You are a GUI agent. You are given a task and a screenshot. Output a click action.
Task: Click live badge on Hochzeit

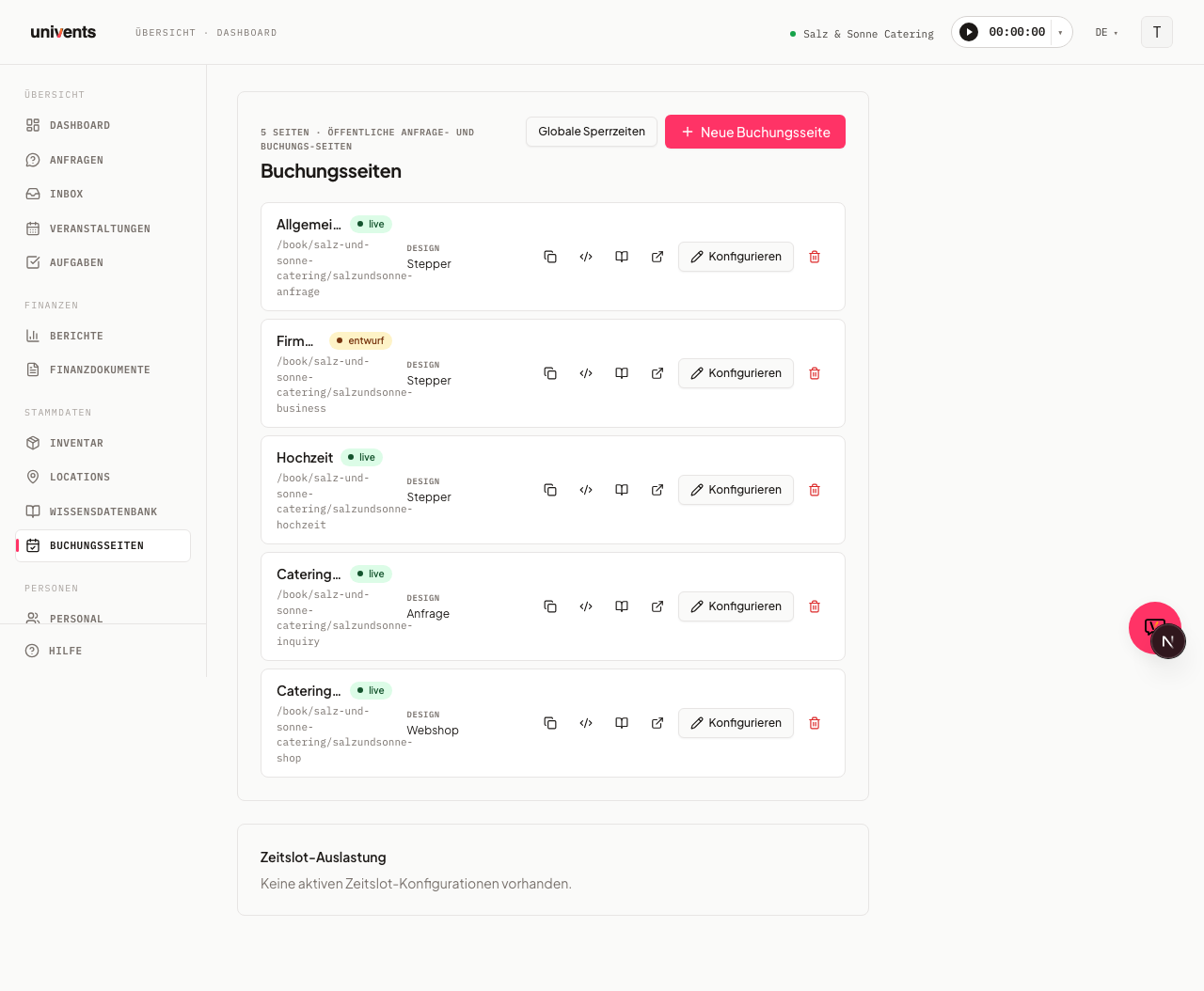coord(361,457)
